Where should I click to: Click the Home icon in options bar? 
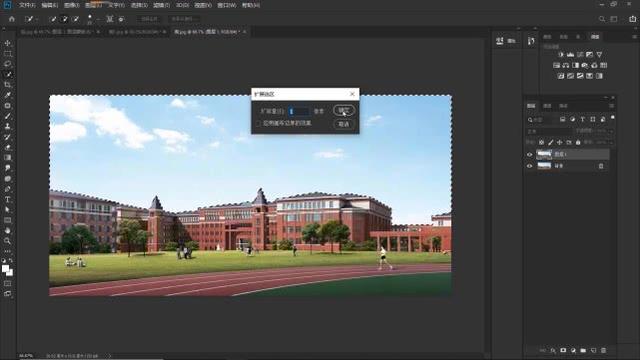pos(11,19)
